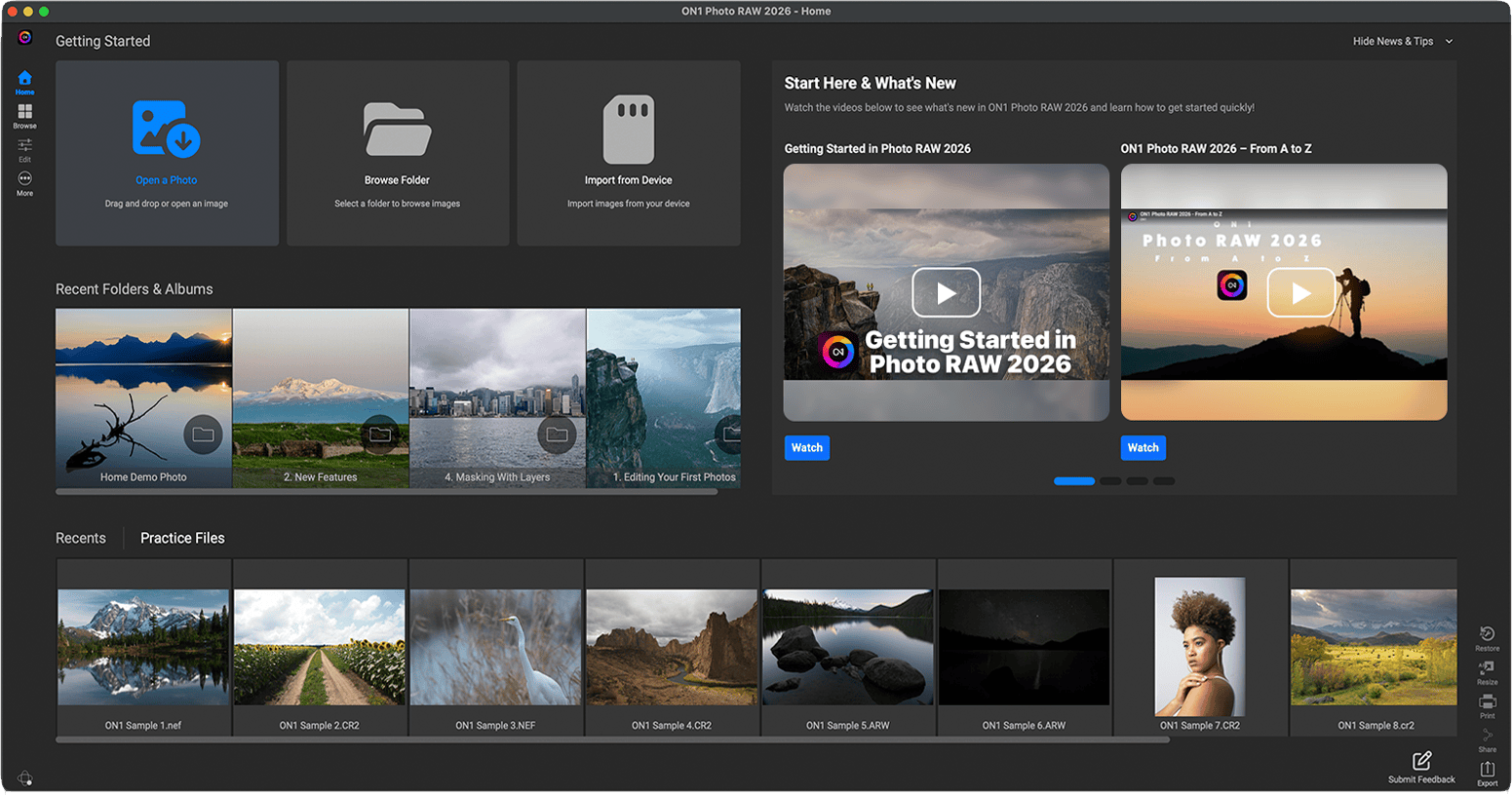Click the ON1 Sample 7.CR2 filename
The image size is (1512, 795).
(1200, 726)
